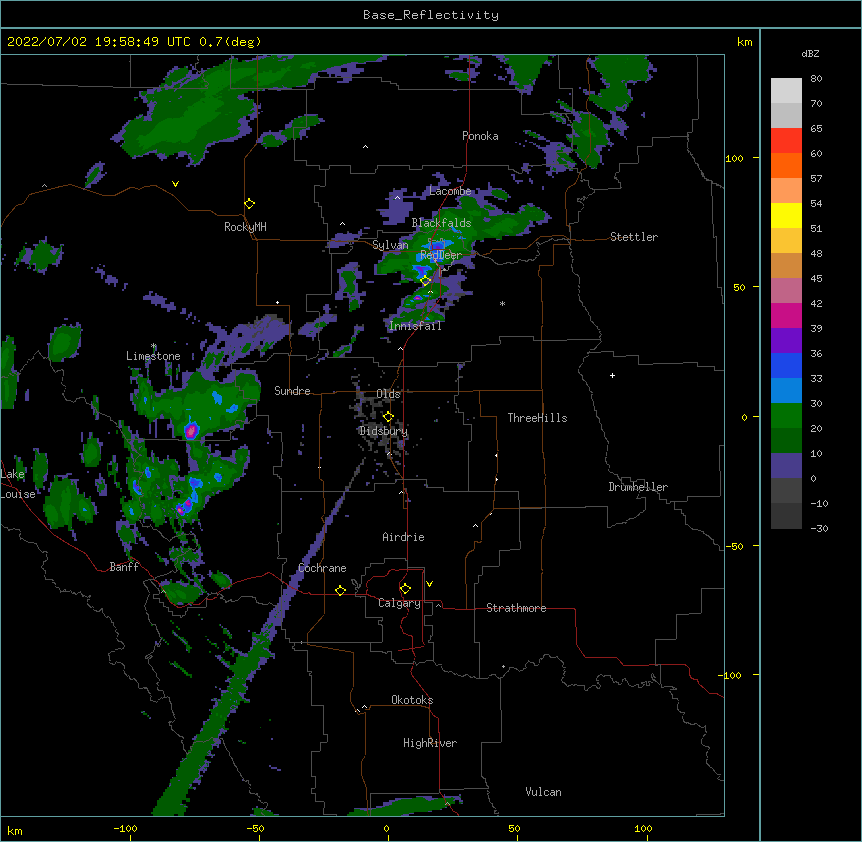The height and width of the screenshot is (842, 862).
Task: Click the Airdrie label
Action: pos(403,537)
